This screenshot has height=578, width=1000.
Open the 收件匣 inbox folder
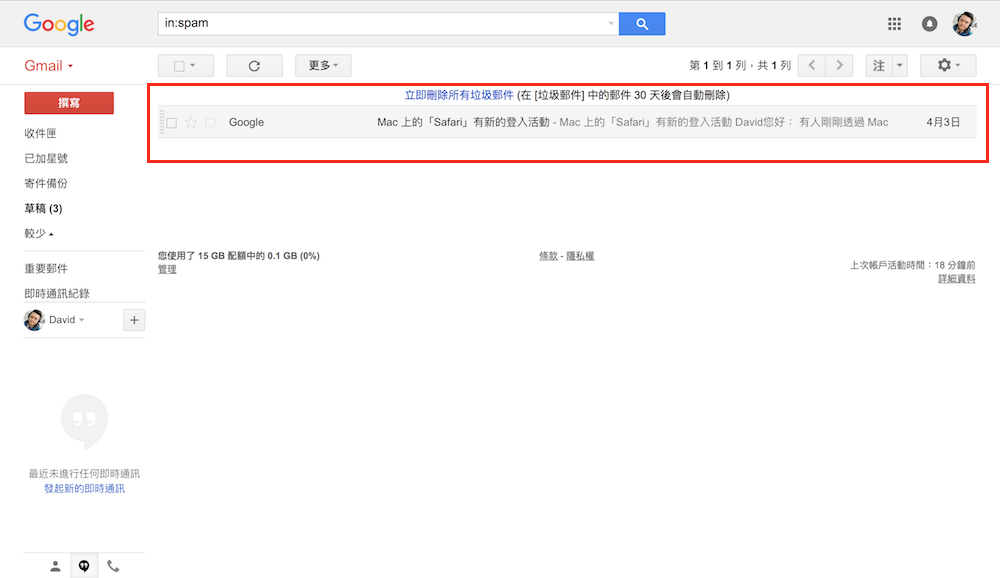pos(40,133)
